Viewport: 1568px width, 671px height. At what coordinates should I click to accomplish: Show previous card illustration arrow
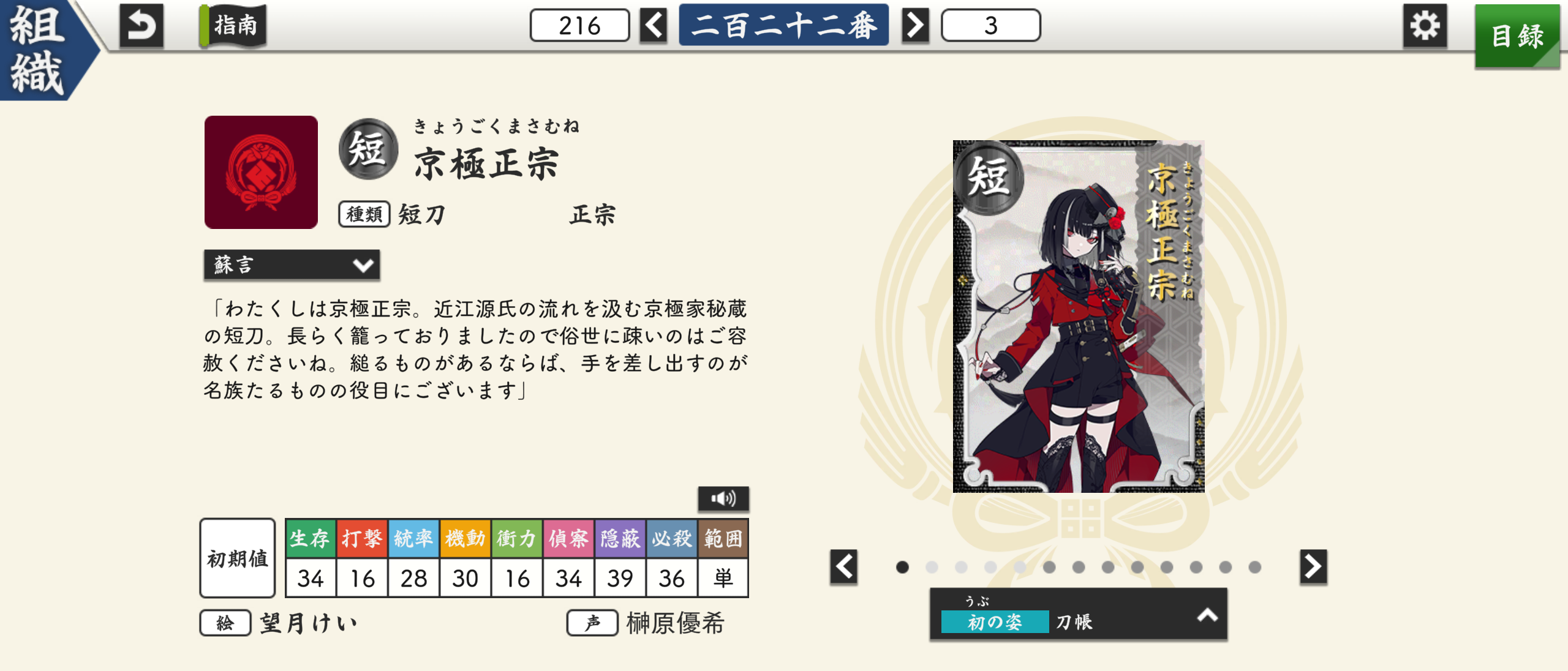tap(844, 567)
